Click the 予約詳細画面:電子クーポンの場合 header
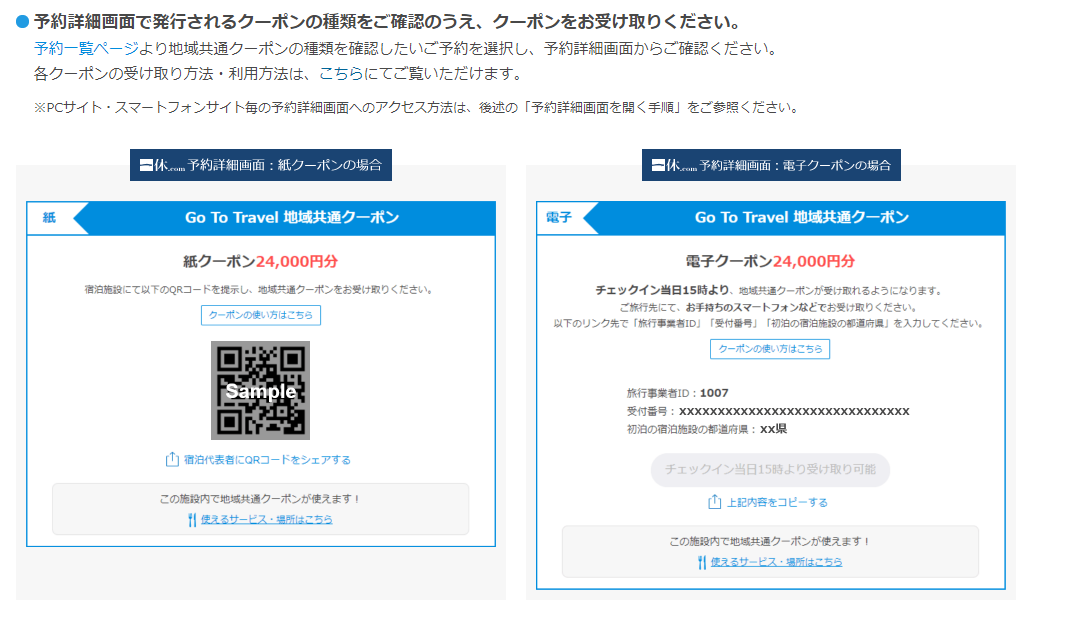This screenshot has height=643, width=1078. 771,165
